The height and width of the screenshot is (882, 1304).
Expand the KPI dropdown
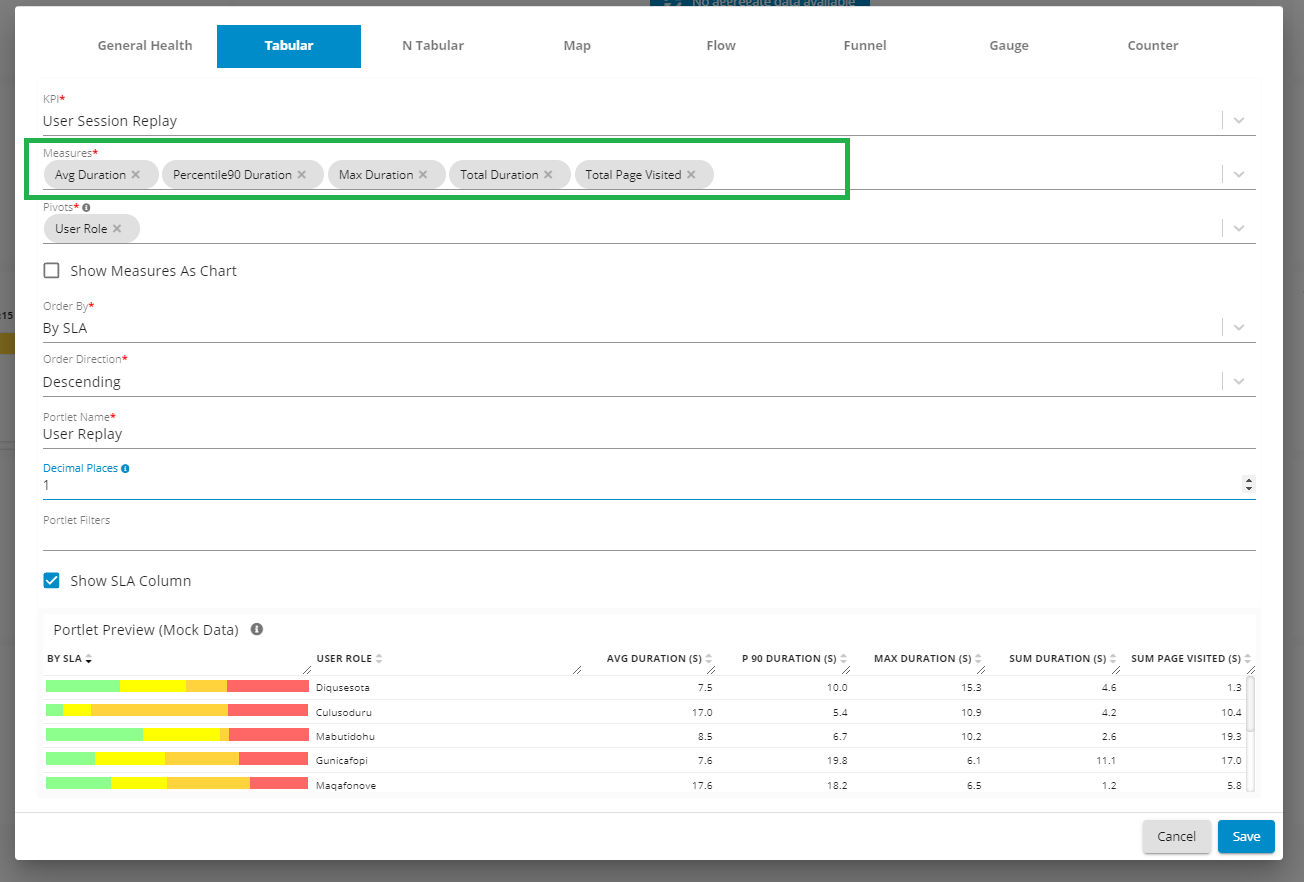click(x=1239, y=121)
